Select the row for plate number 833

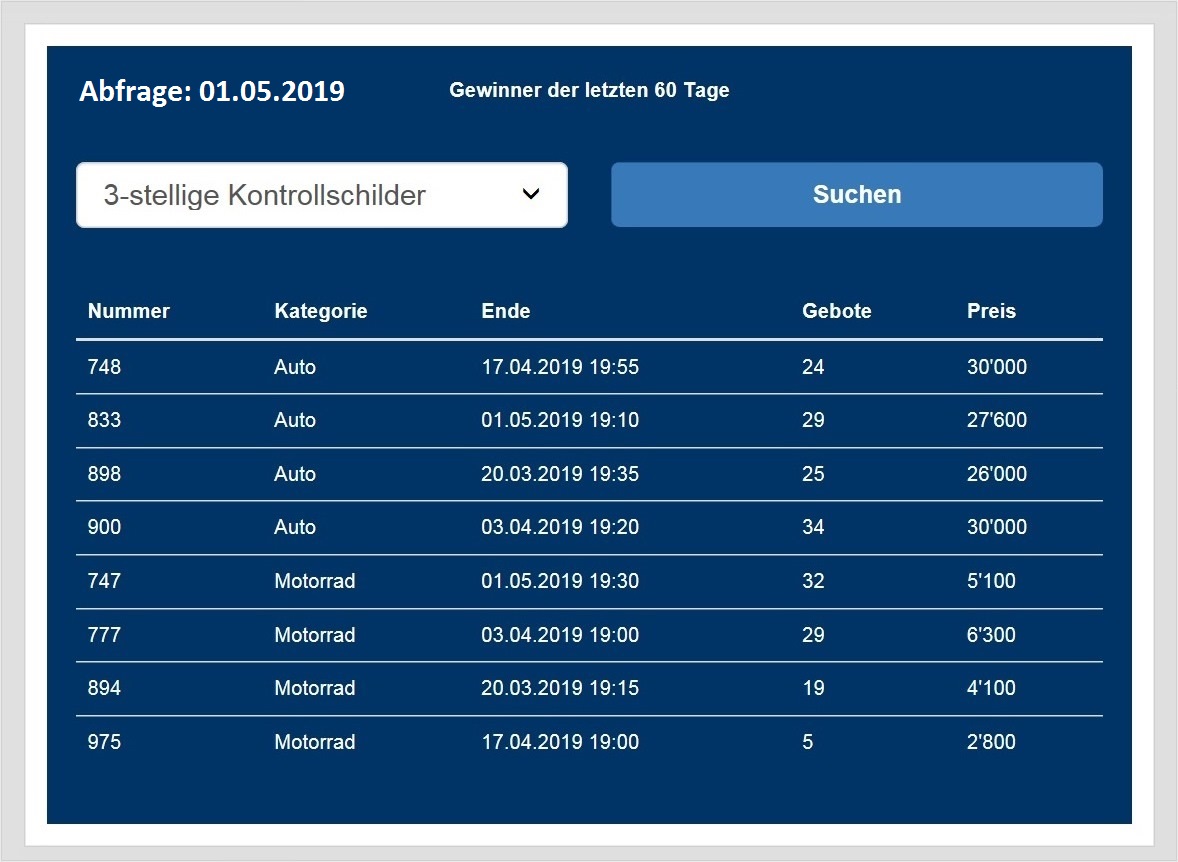(589, 420)
